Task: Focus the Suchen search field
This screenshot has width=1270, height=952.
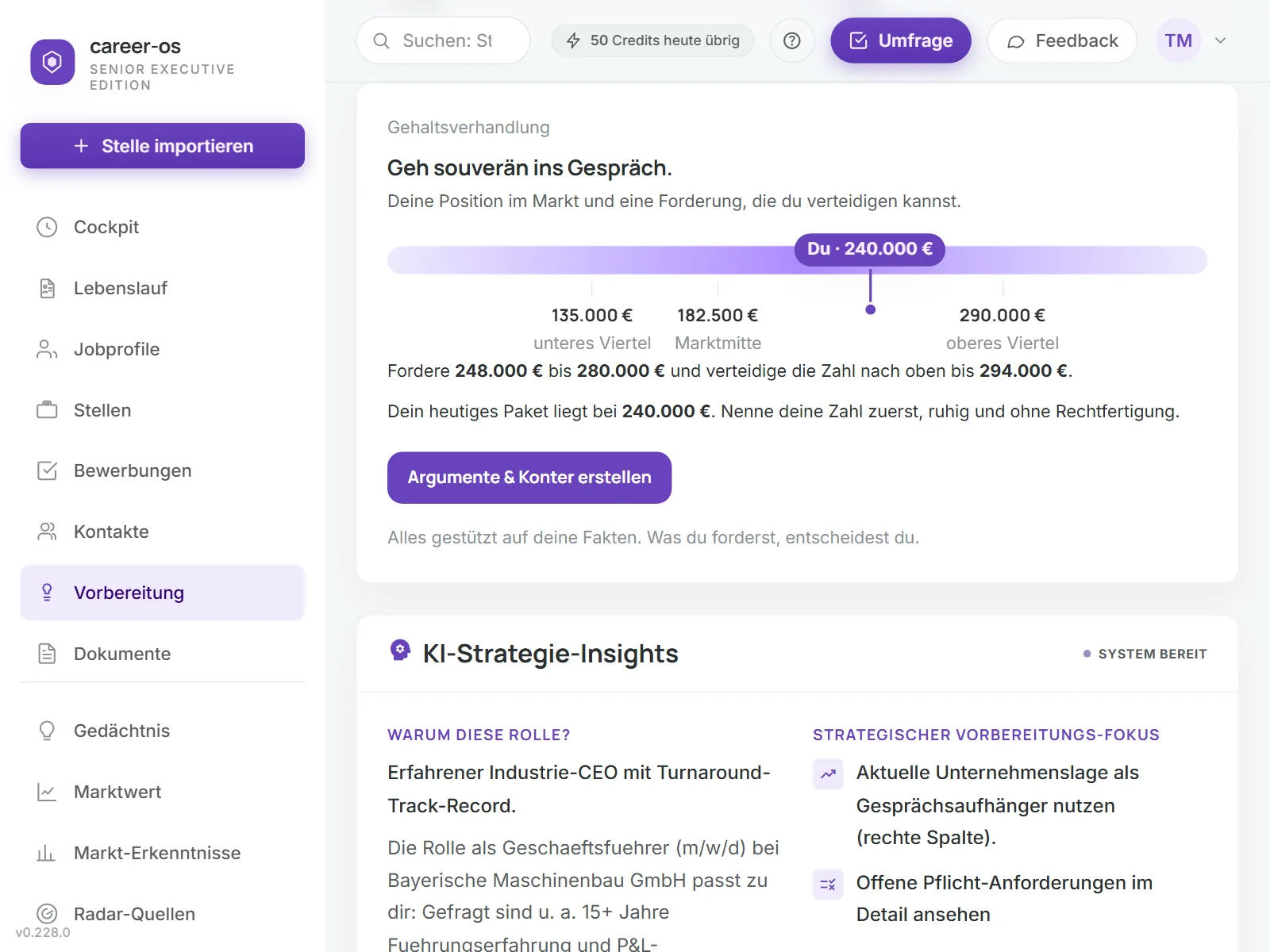Action: point(443,40)
